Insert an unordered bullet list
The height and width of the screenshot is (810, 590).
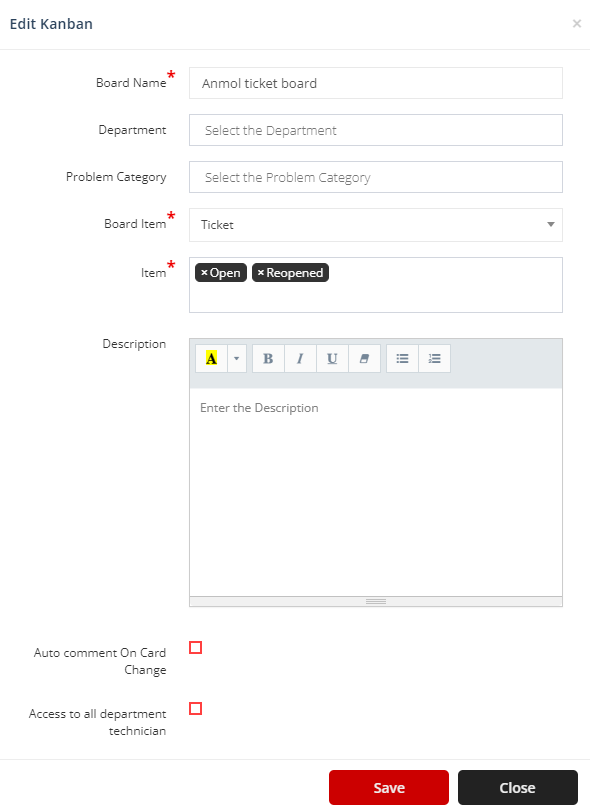[402, 359]
